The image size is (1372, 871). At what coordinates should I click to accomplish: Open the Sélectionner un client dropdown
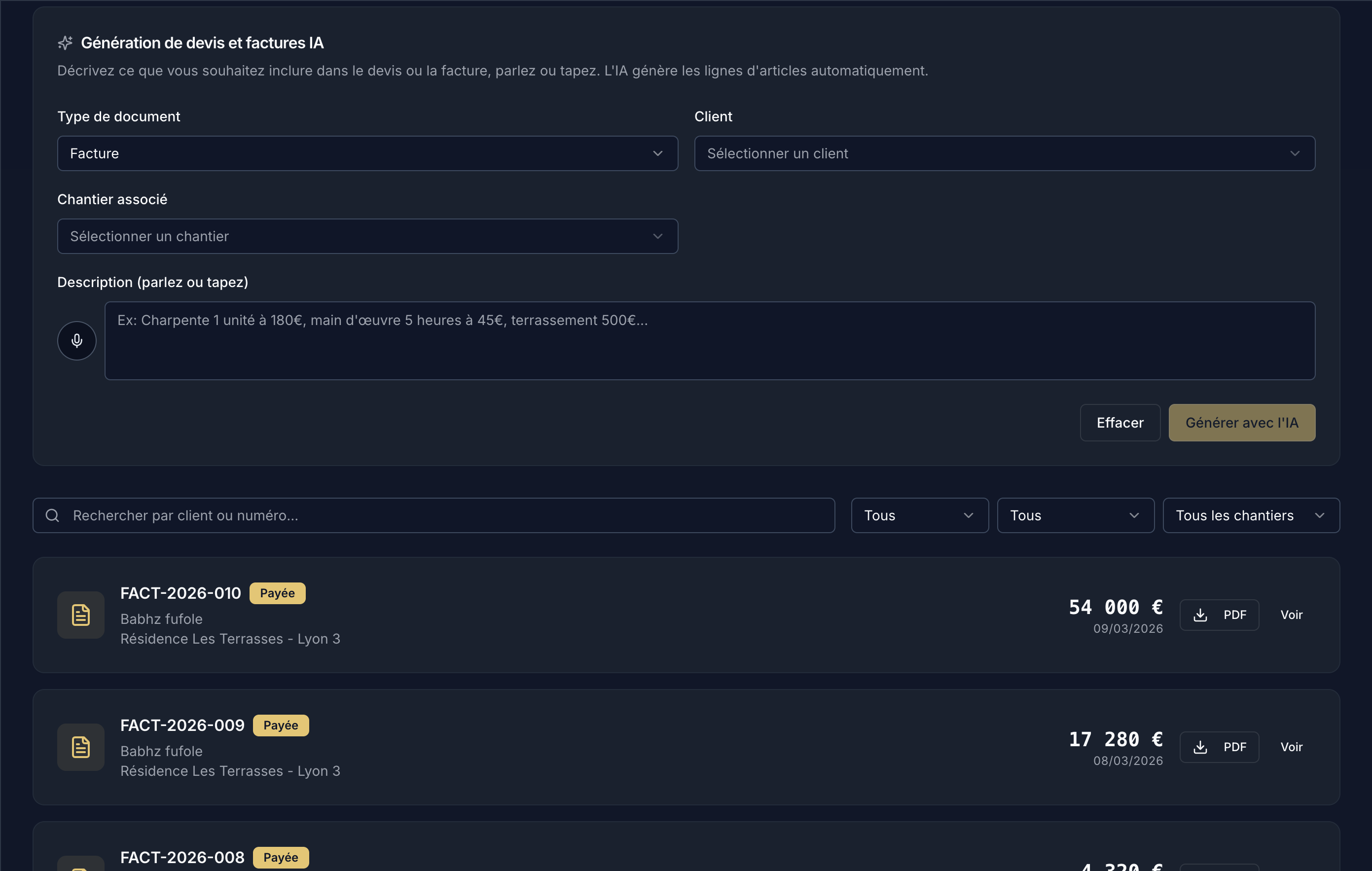(x=1004, y=153)
